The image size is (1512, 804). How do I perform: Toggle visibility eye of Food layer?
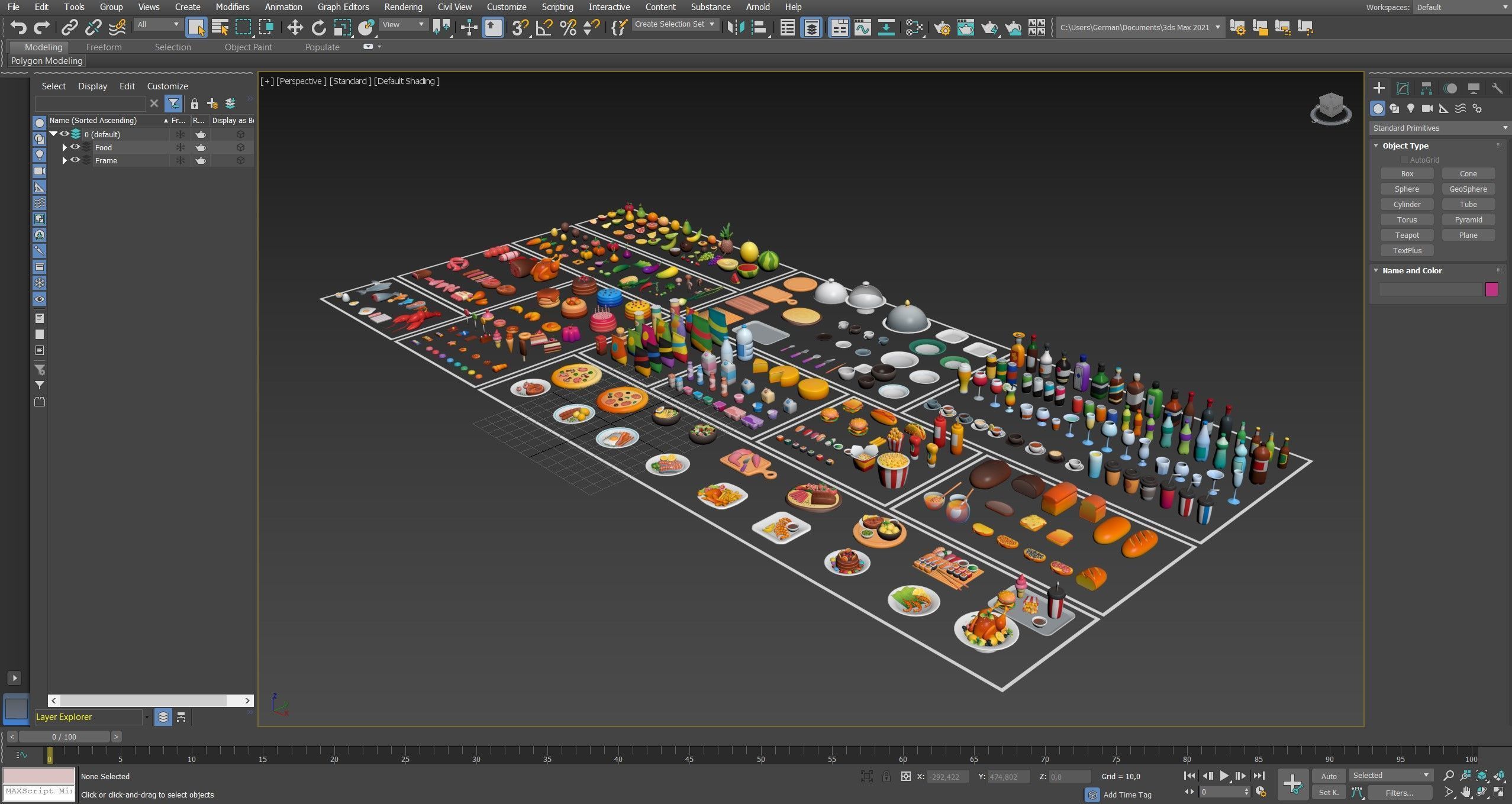pyautogui.click(x=75, y=147)
